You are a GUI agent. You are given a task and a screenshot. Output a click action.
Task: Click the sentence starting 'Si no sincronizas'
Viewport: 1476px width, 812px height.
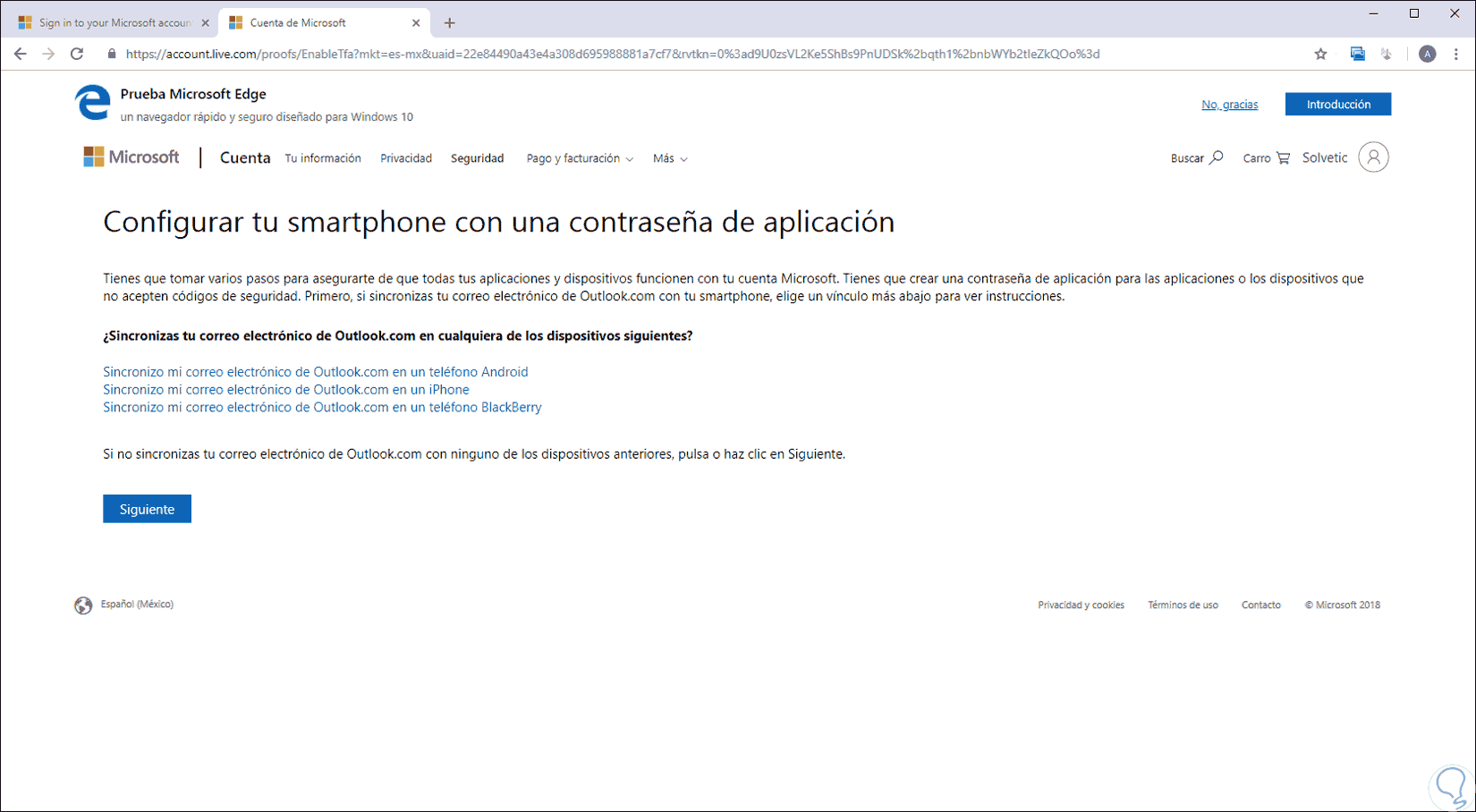[x=474, y=454]
